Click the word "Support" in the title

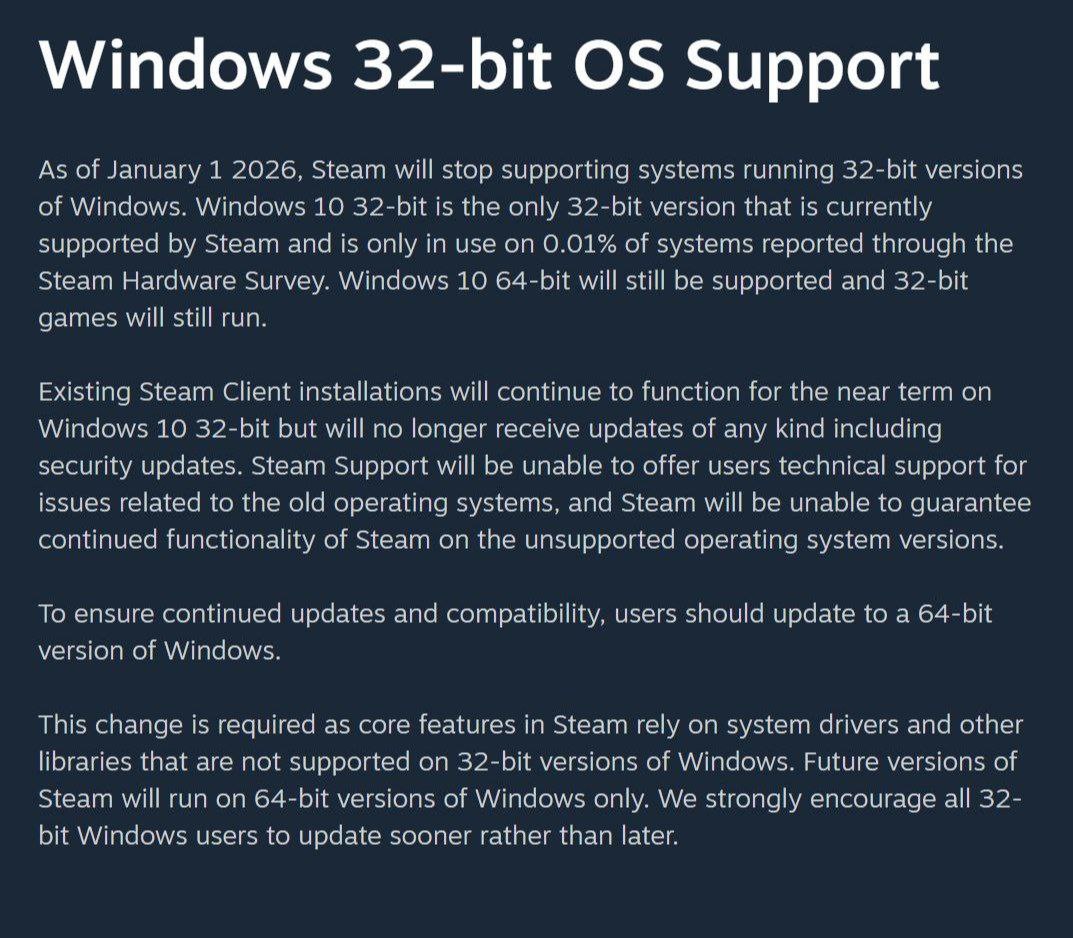point(813,66)
